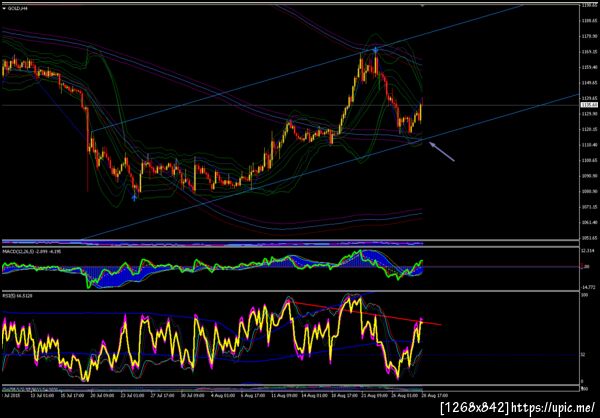Screen dimensions: 600x418
Task: Click the '20 Jul 09:00' time axis label
Action: [x=101, y=395]
